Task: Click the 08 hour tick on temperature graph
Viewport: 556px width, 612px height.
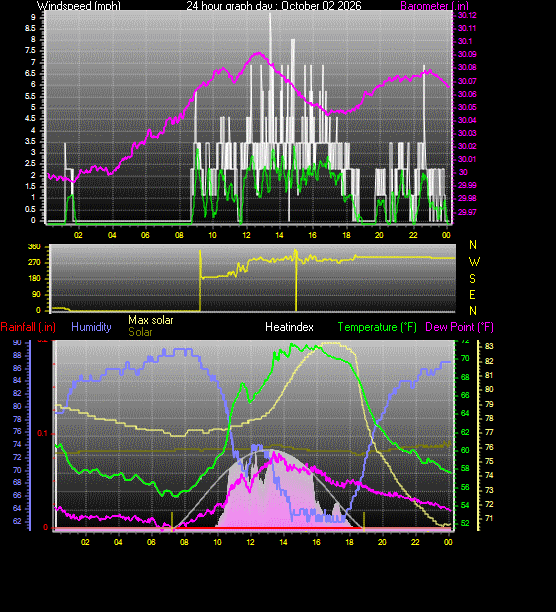Action: coord(184,542)
